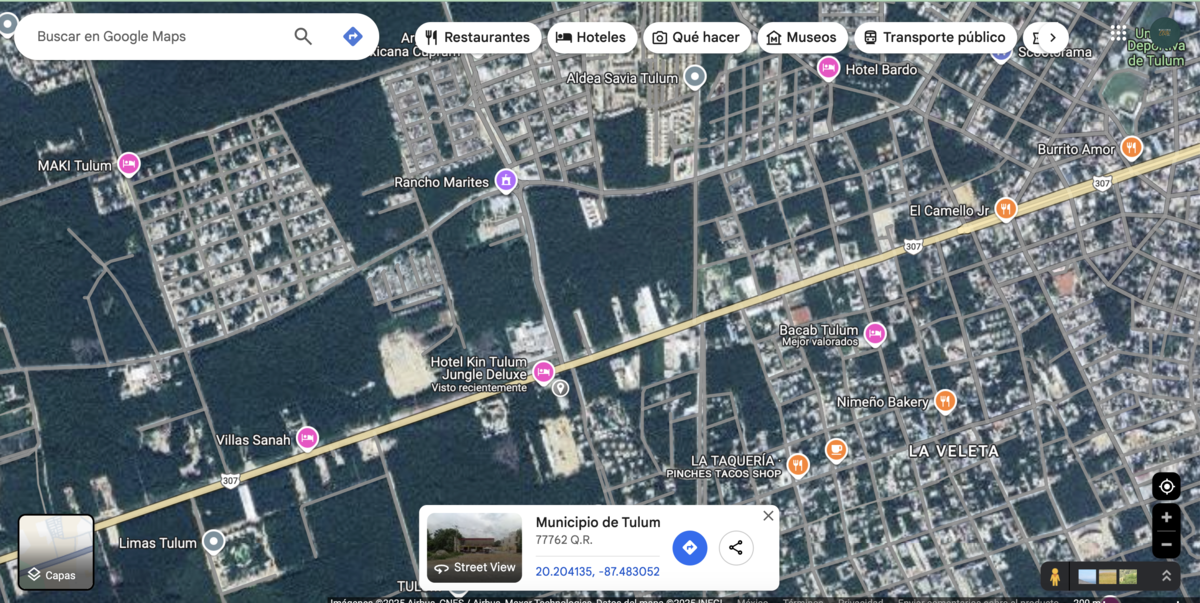The width and height of the screenshot is (1200, 603).
Task: Click the Aldea Savia Tulum marker
Action: pos(695,77)
